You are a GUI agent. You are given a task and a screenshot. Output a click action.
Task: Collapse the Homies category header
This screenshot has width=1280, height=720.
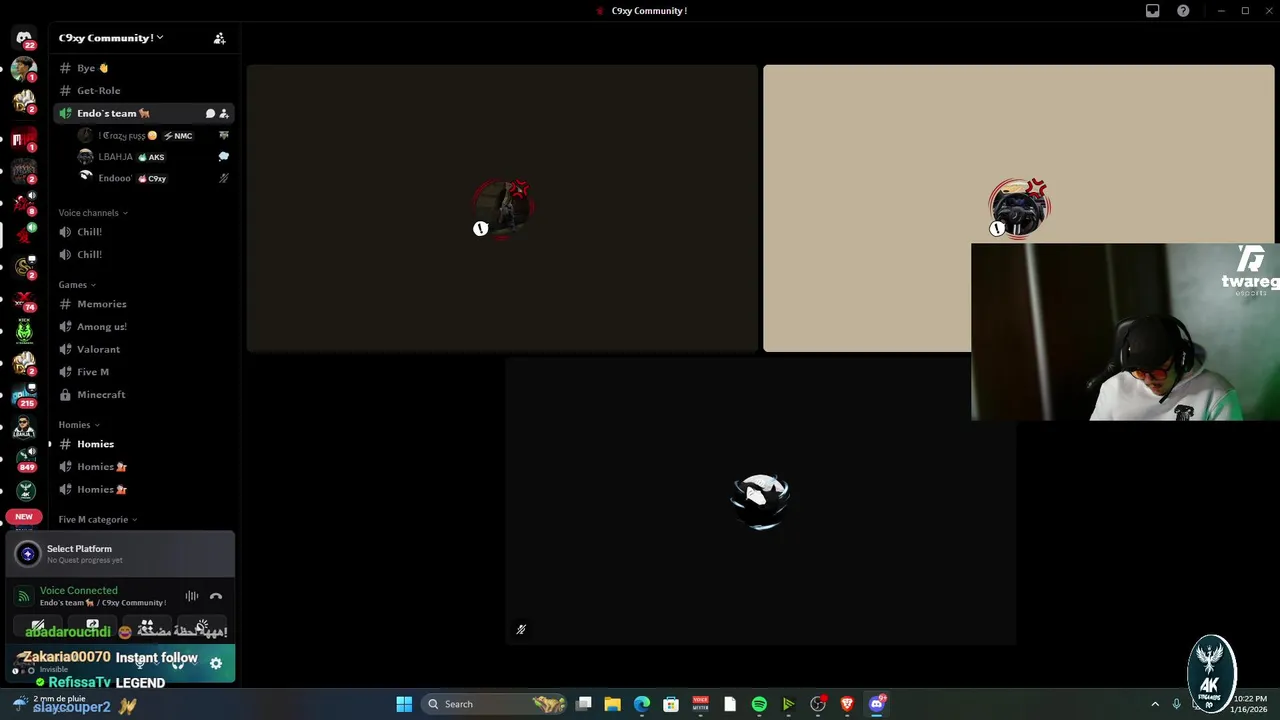(79, 425)
